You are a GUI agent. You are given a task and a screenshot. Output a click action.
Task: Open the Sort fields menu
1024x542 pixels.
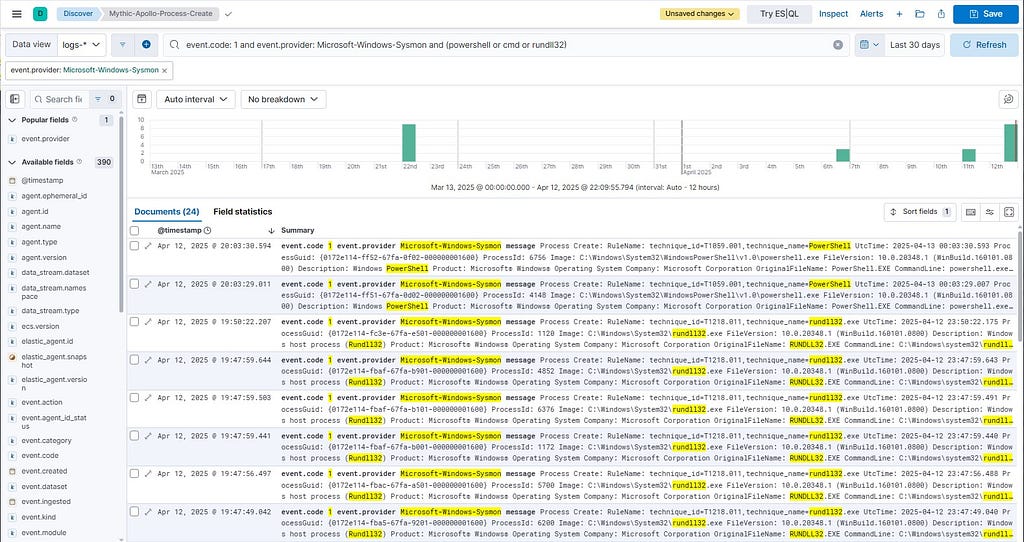coord(920,212)
